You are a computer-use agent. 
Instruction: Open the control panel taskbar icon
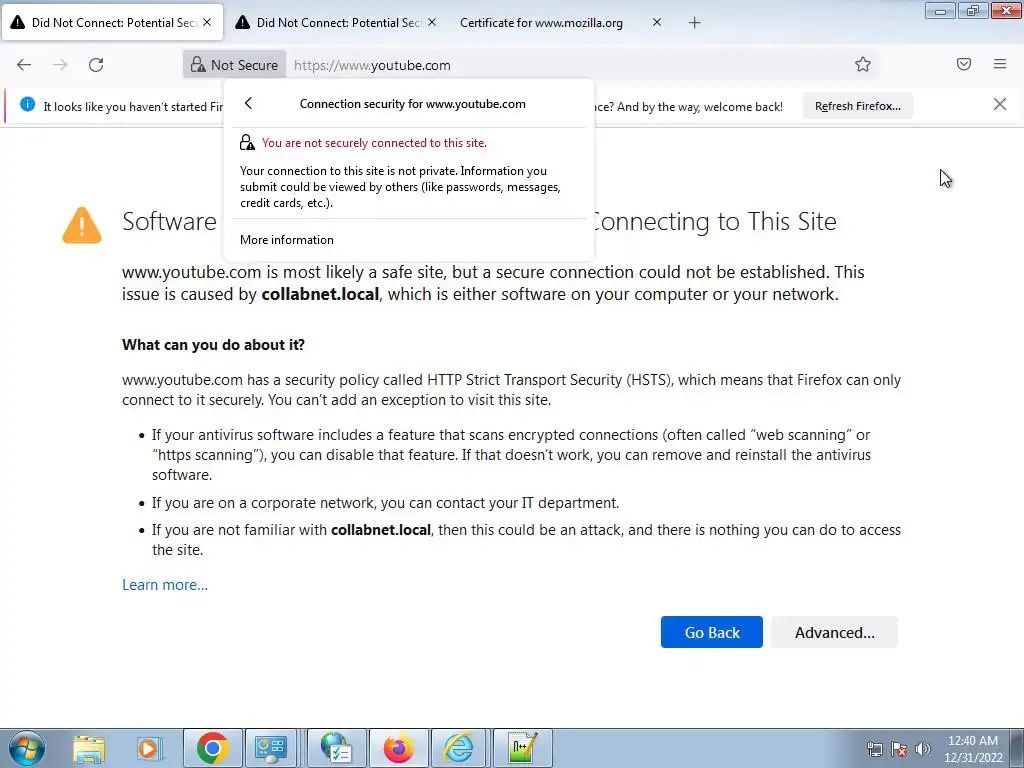pyautogui.click(x=271, y=748)
